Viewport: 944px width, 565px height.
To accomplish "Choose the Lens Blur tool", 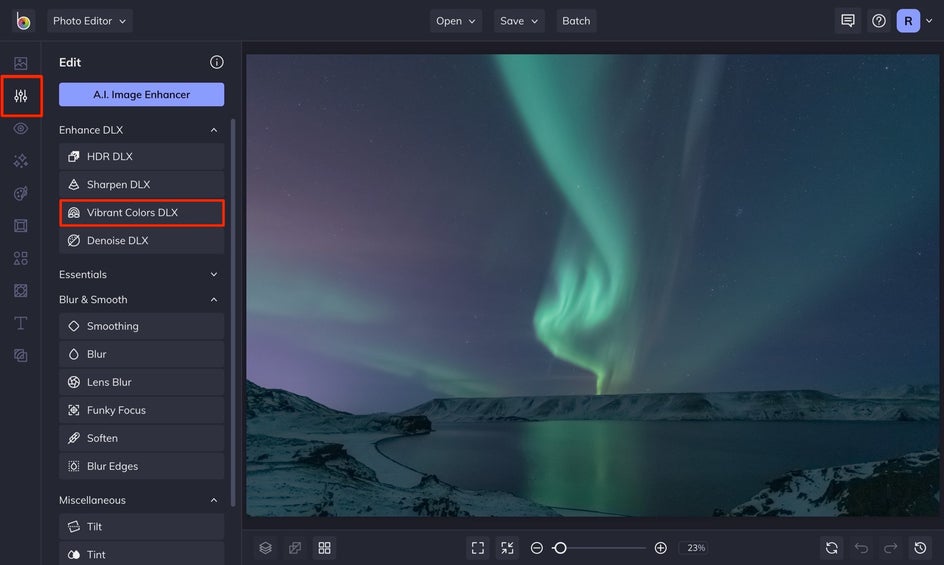I will [x=141, y=382].
